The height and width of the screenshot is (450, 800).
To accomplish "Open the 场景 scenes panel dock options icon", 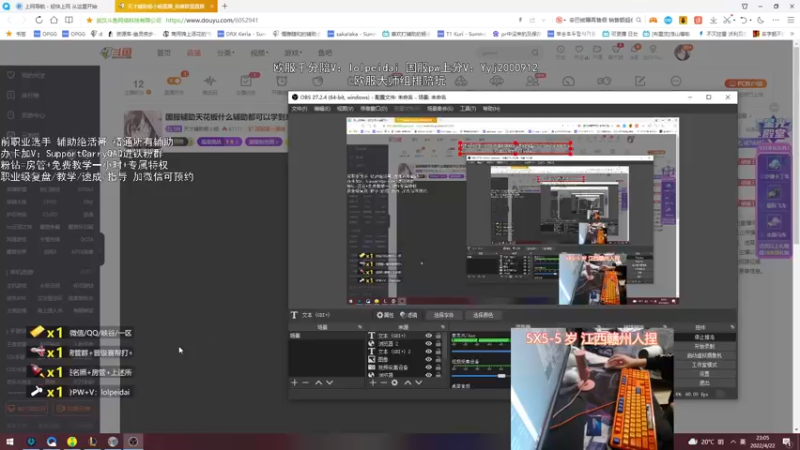I will (360, 327).
